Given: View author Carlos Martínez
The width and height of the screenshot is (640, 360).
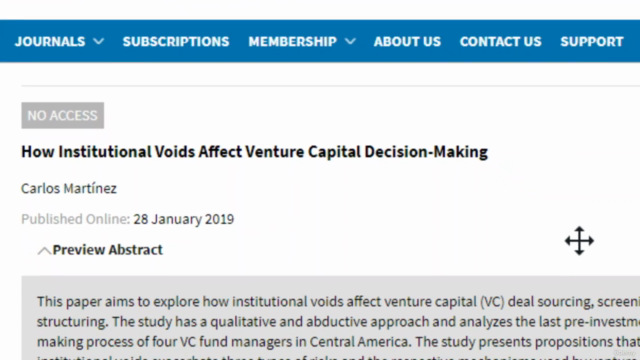Looking at the screenshot, I should (x=69, y=188).
